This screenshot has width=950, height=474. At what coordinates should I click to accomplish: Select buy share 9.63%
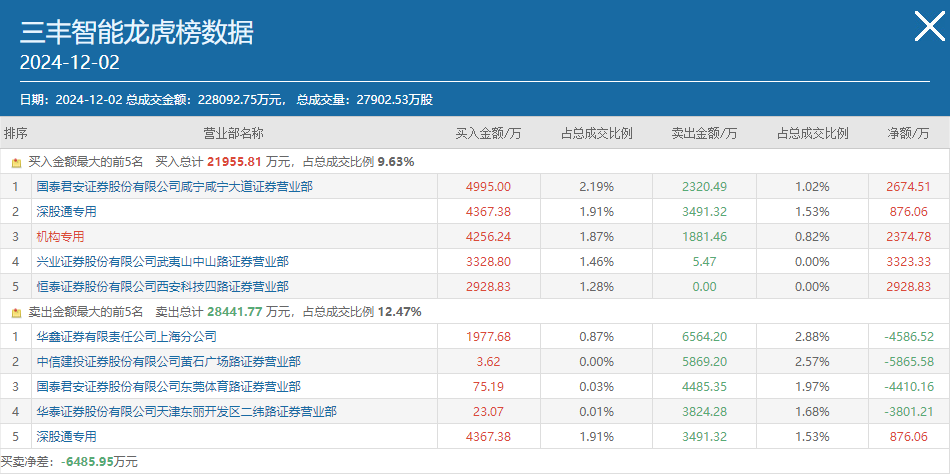tap(396, 162)
